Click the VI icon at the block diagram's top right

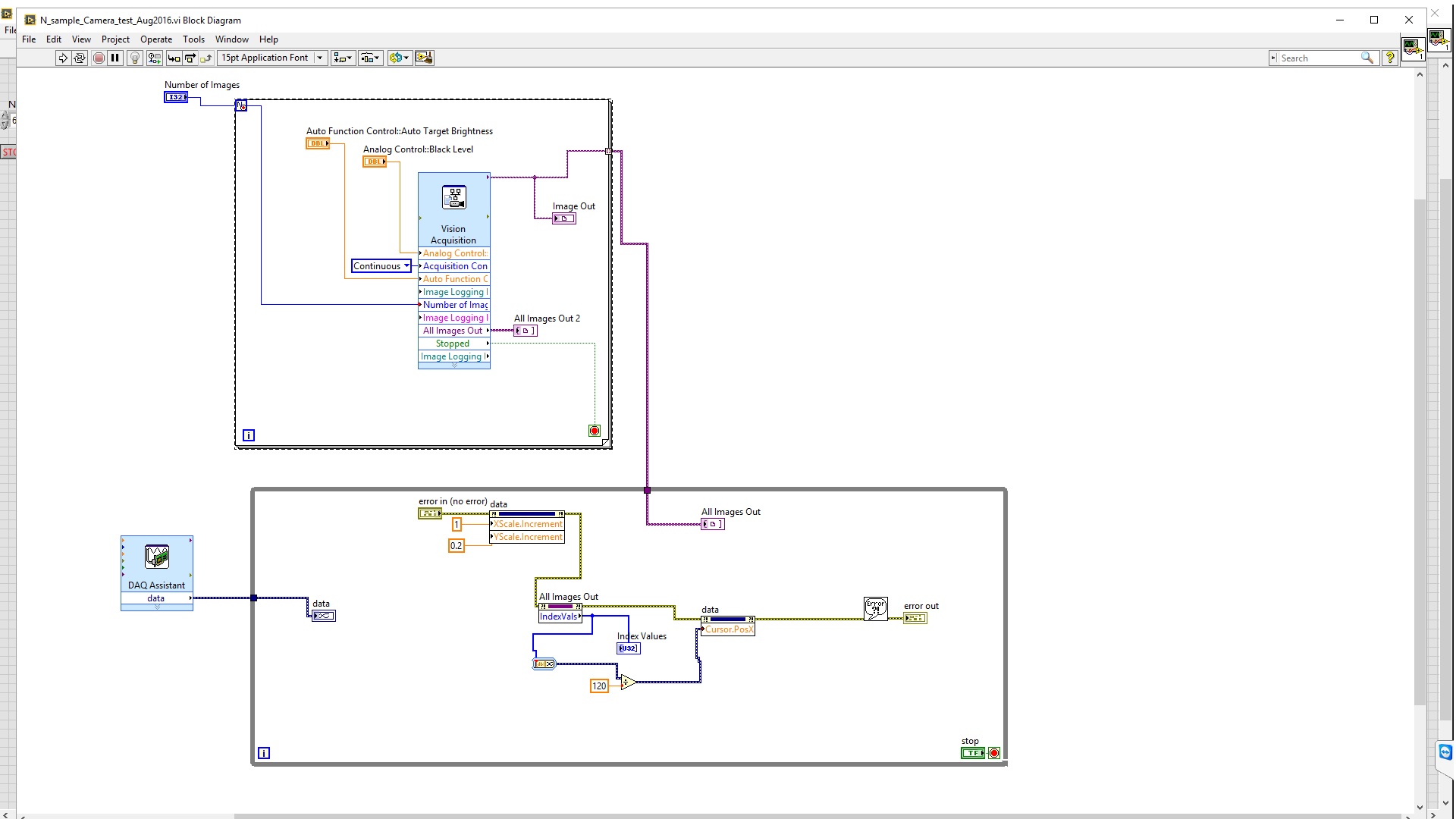click(1413, 49)
